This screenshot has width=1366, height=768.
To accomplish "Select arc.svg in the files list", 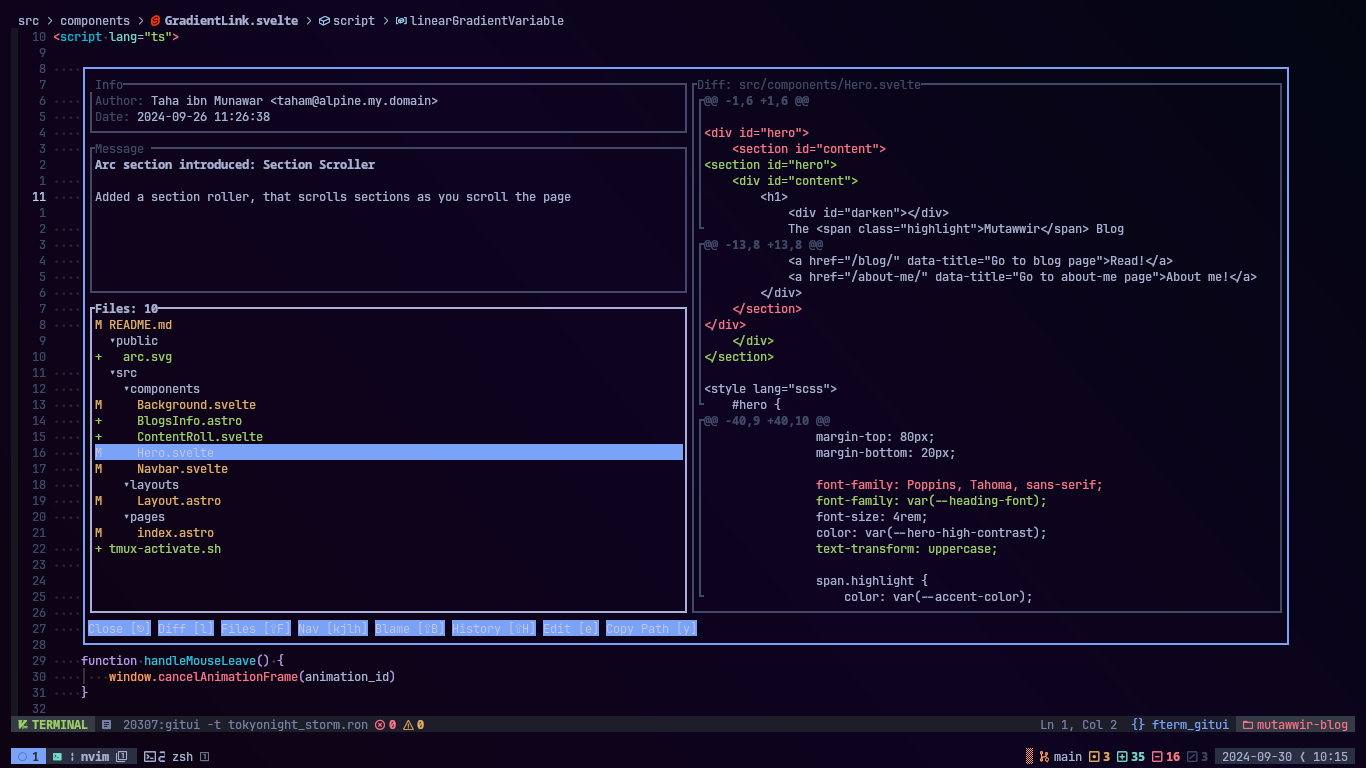I will [x=148, y=357].
